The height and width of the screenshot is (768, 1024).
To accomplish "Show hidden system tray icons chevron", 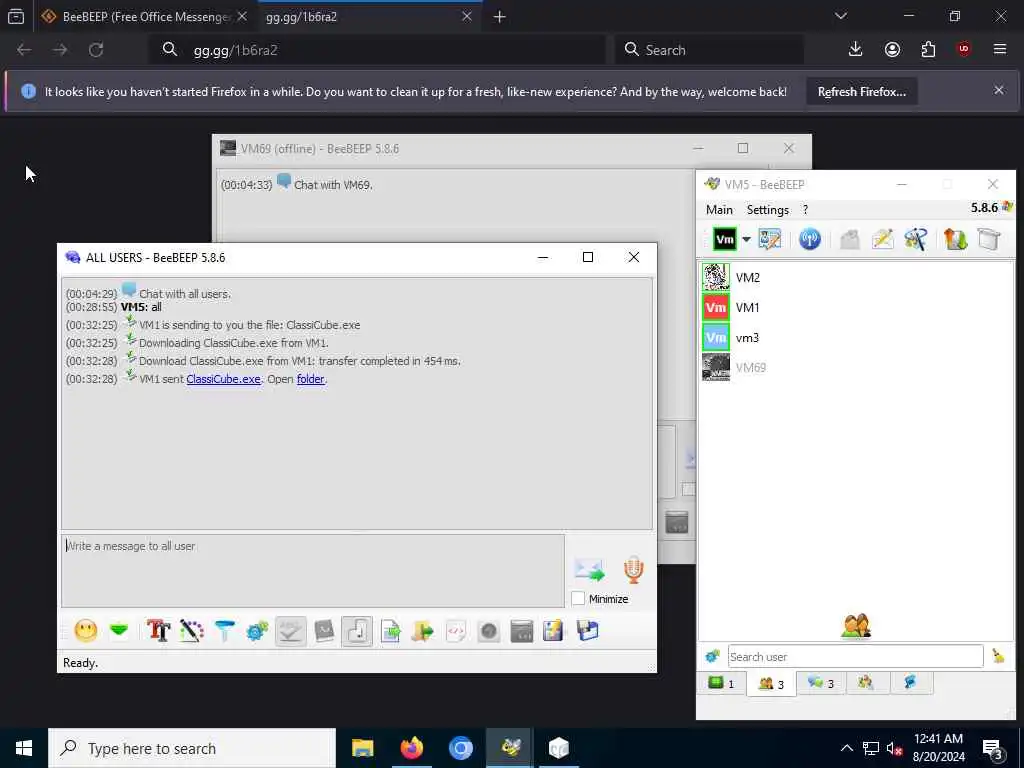I will tap(846, 748).
